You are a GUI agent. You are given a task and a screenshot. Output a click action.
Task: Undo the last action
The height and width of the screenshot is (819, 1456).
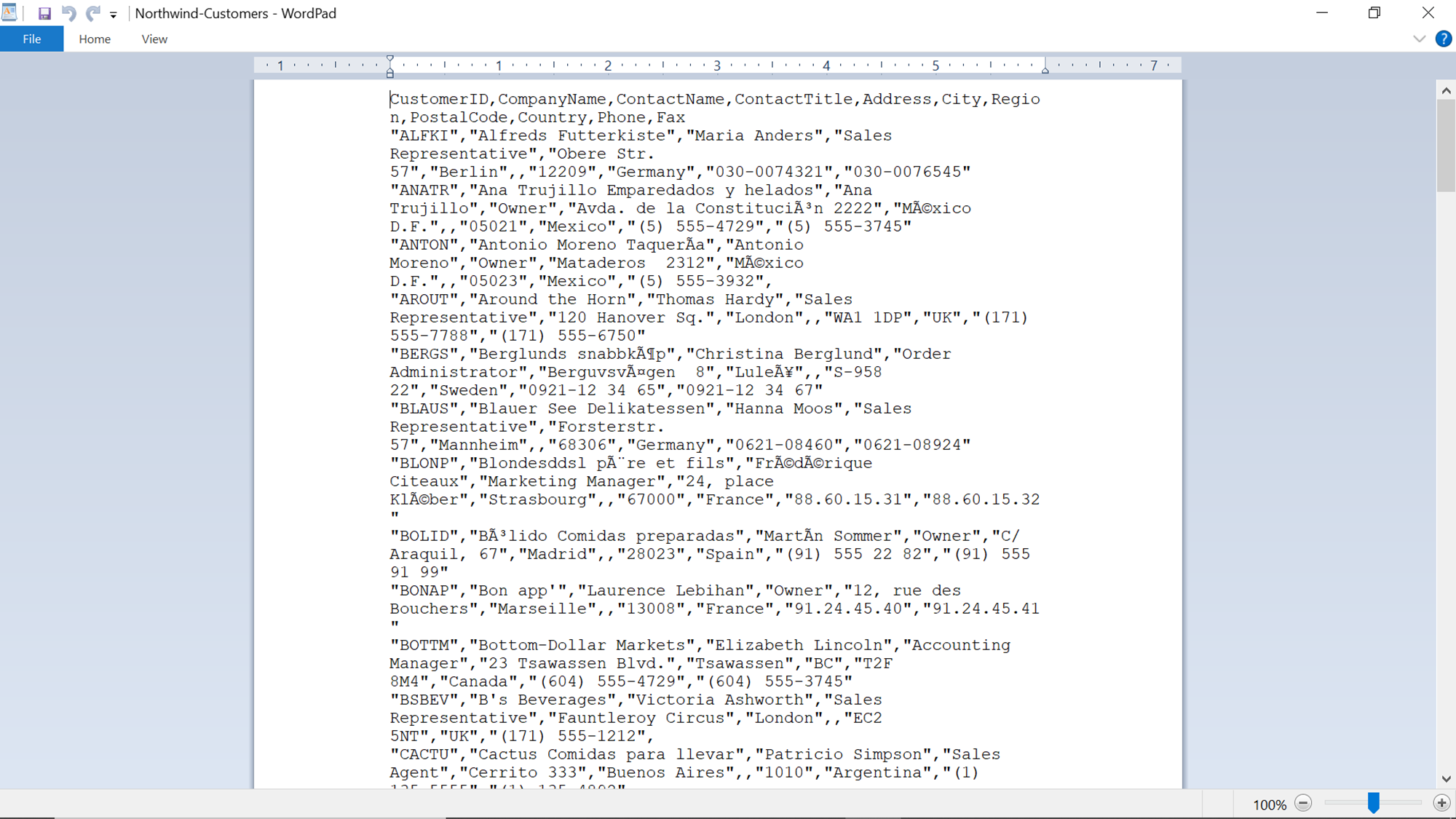click(68, 13)
